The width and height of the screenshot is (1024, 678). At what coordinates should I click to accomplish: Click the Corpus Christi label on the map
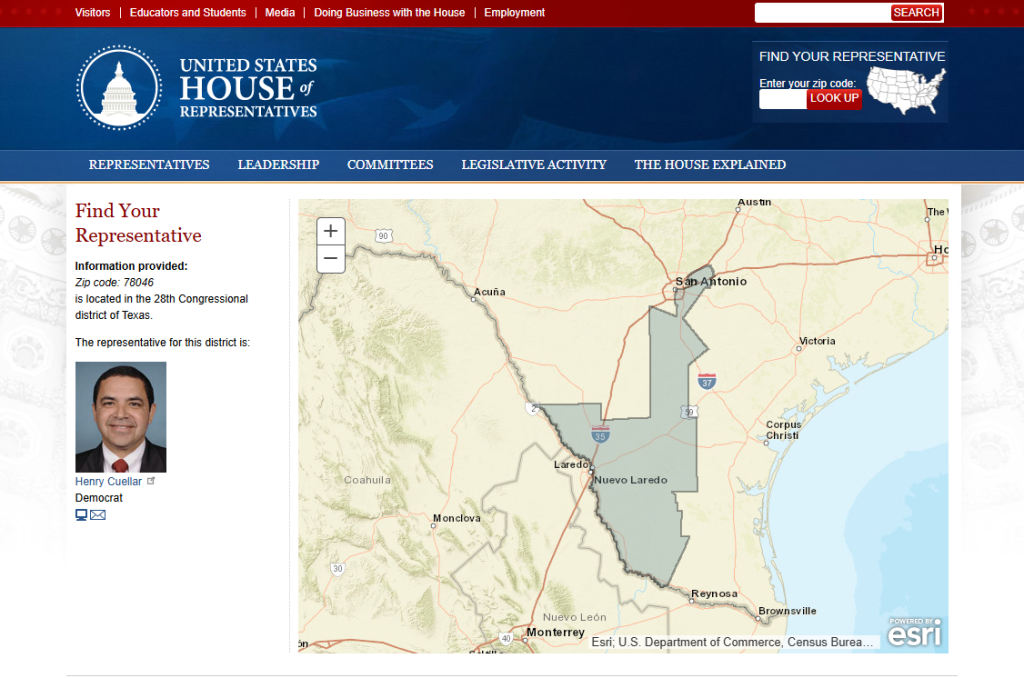pyautogui.click(x=784, y=430)
